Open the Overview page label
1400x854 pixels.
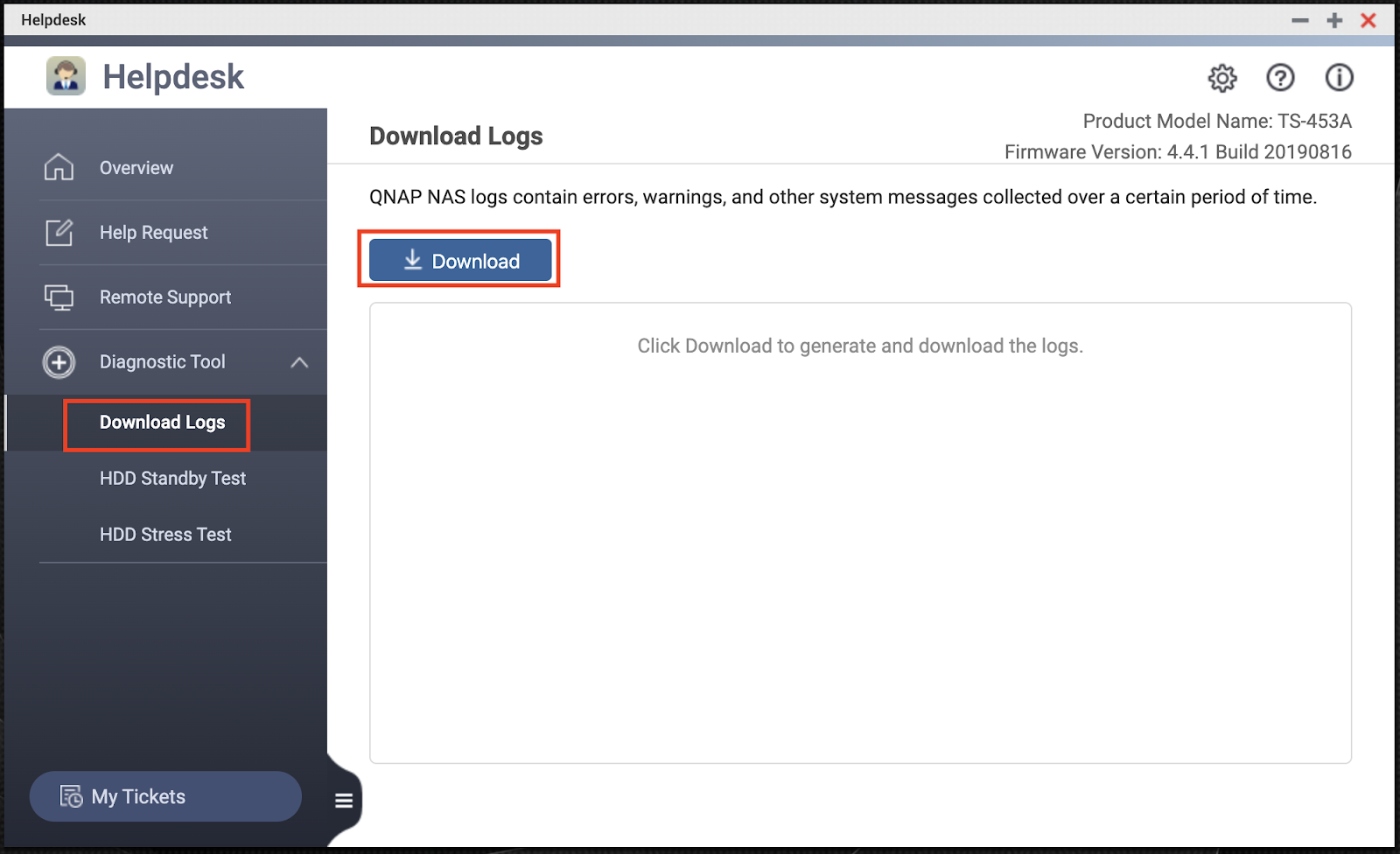136,168
